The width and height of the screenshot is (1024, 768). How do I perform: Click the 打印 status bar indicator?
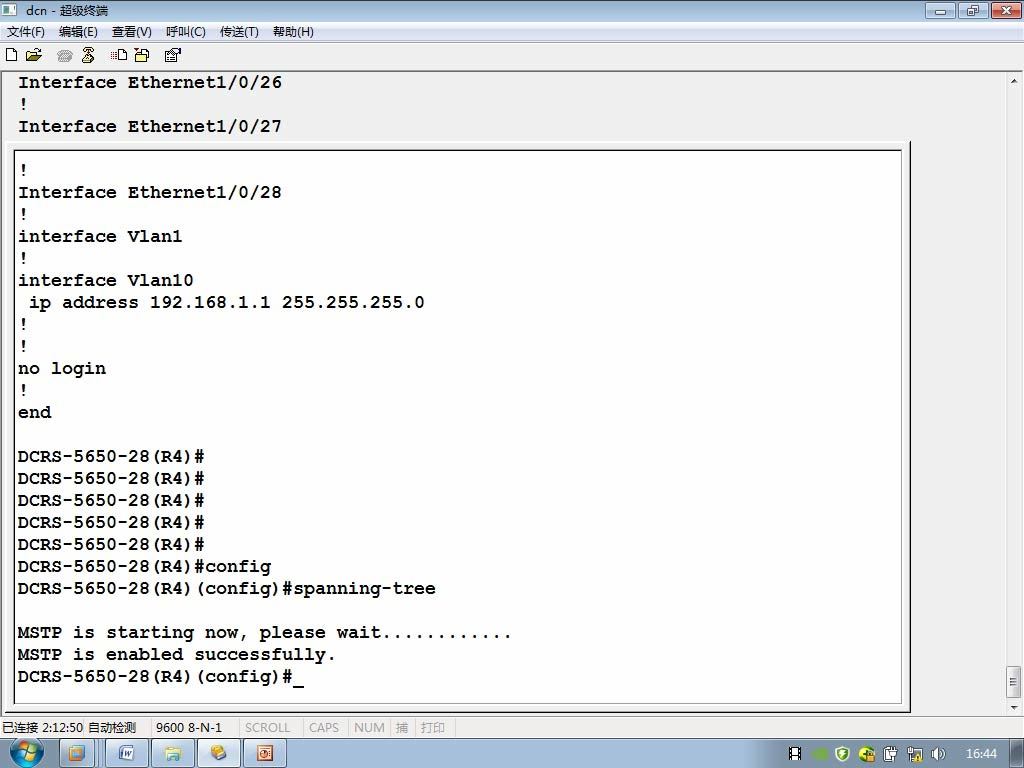point(432,728)
